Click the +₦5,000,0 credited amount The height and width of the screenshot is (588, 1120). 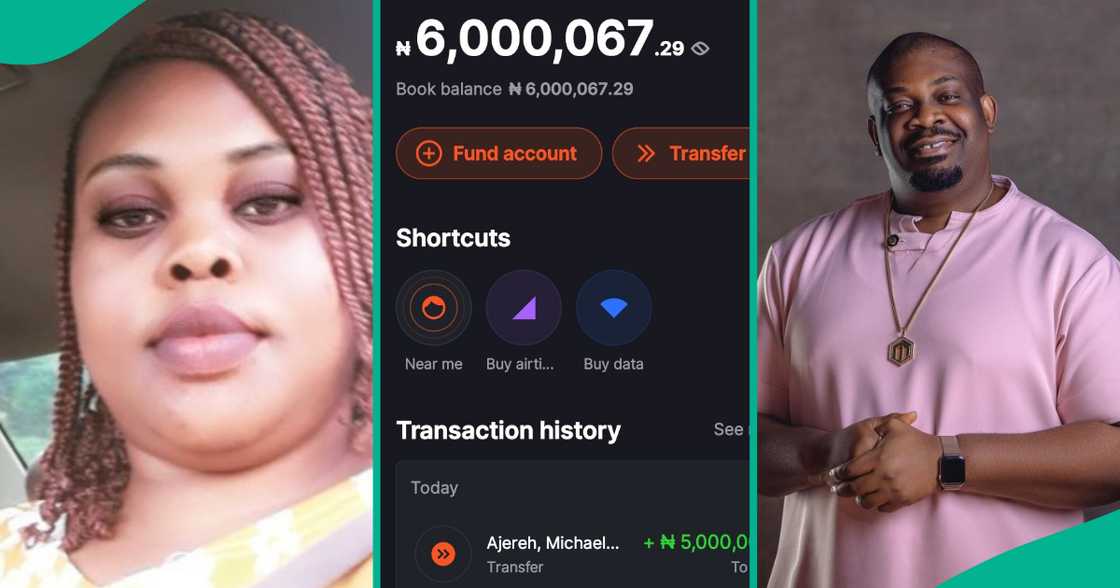click(696, 542)
